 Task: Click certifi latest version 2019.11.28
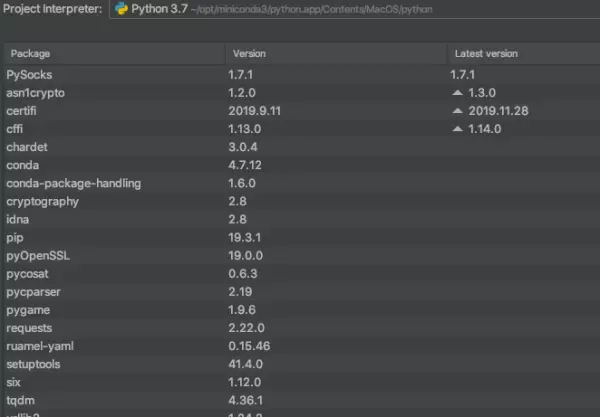[498, 111]
